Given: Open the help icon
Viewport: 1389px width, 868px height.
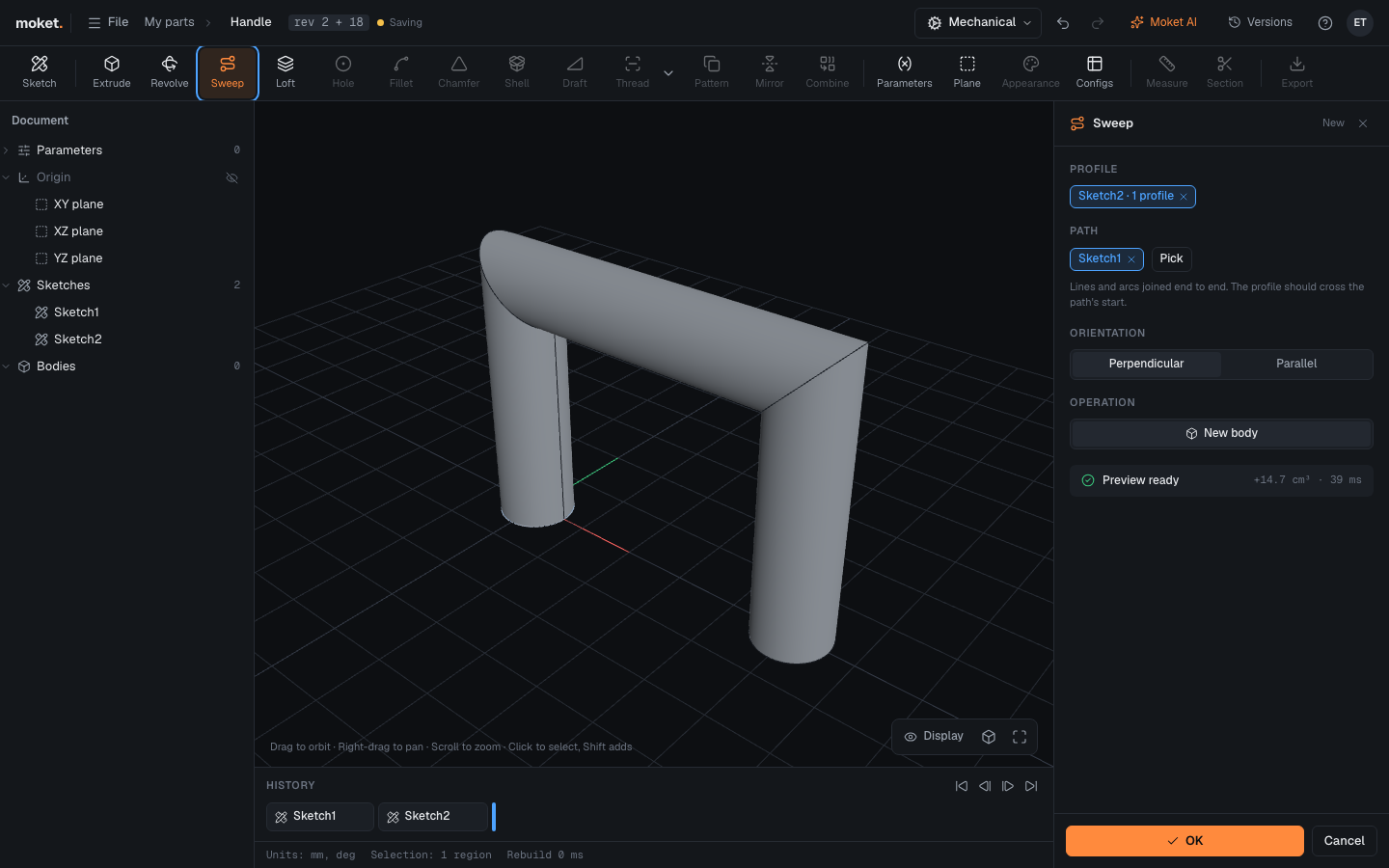Looking at the screenshot, I should pyautogui.click(x=1325, y=23).
